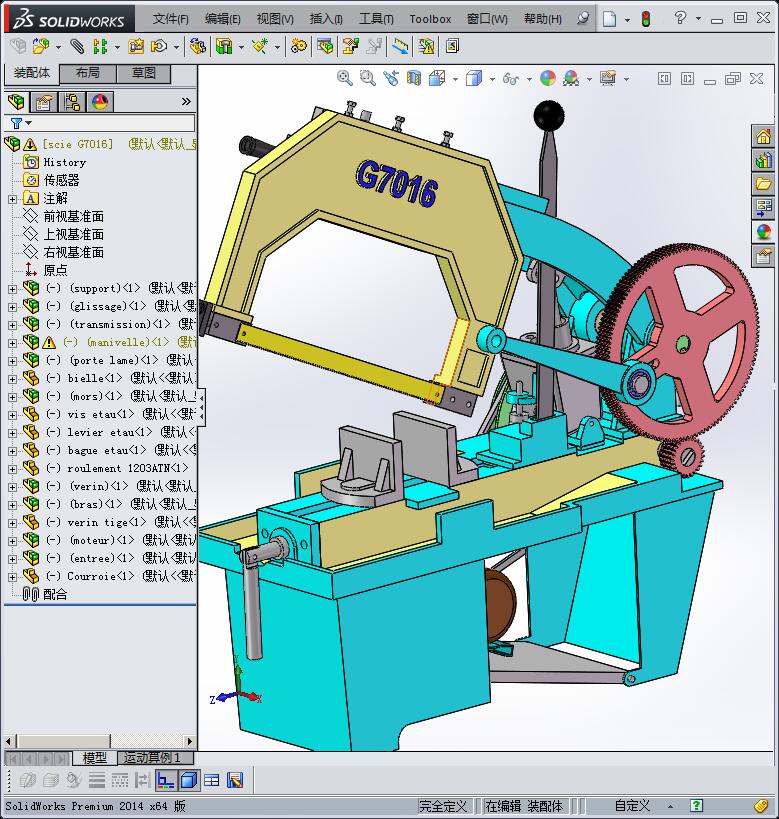Click the Bill of Materials icon

pyautogui.click(x=324, y=46)
